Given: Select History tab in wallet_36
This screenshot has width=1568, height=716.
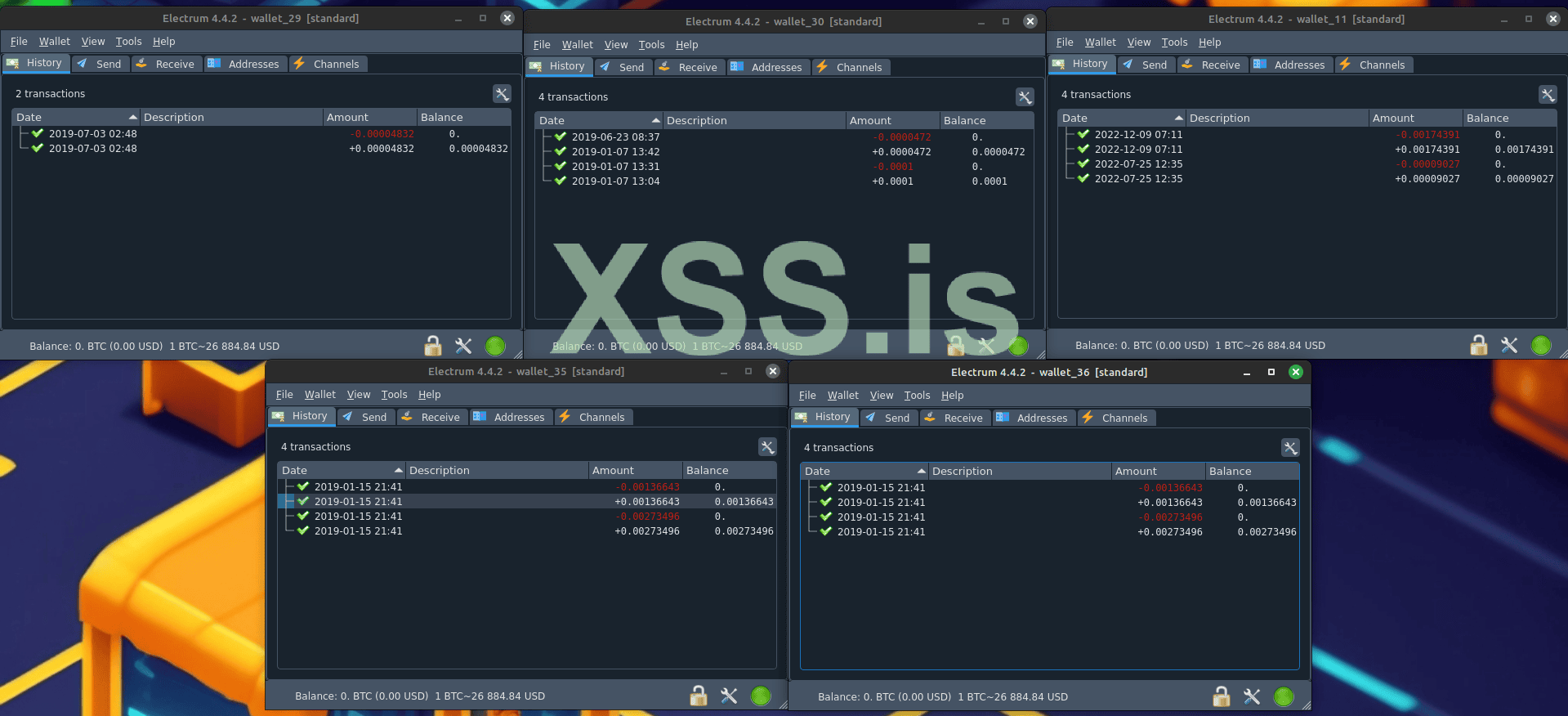Looking at the screenshot, I should pyautogui.click(x=824, y=417).
